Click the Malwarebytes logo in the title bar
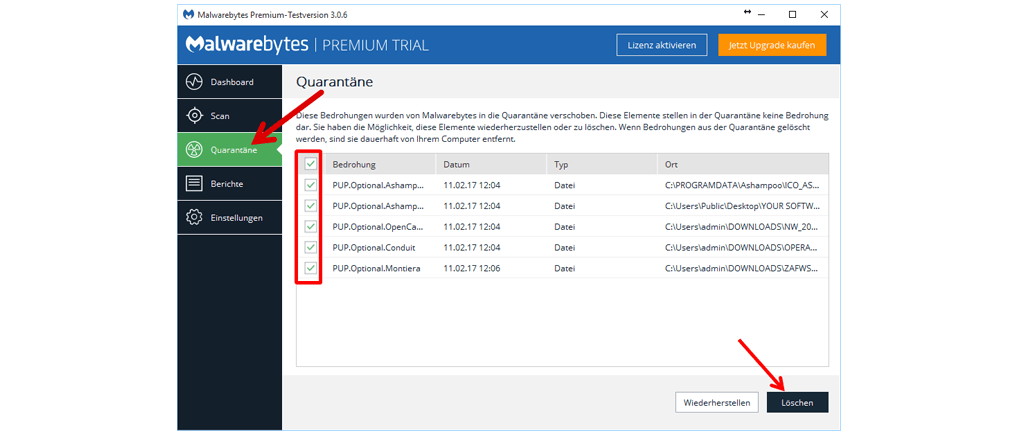Image resolution: width=1030 pixels, height=438 pixels. (x=189, y=14)
